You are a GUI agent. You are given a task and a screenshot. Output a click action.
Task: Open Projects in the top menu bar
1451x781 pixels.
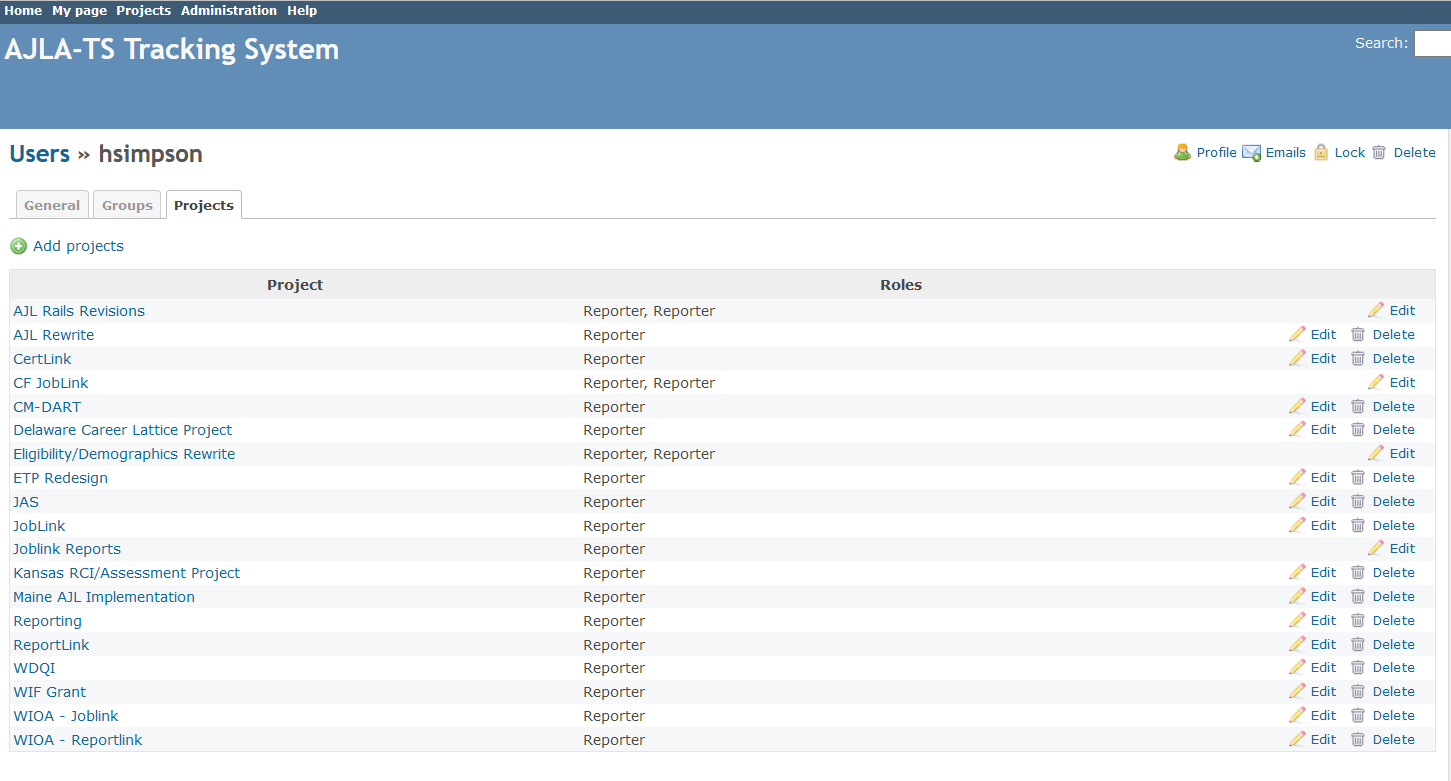click(x=144, y=11)
